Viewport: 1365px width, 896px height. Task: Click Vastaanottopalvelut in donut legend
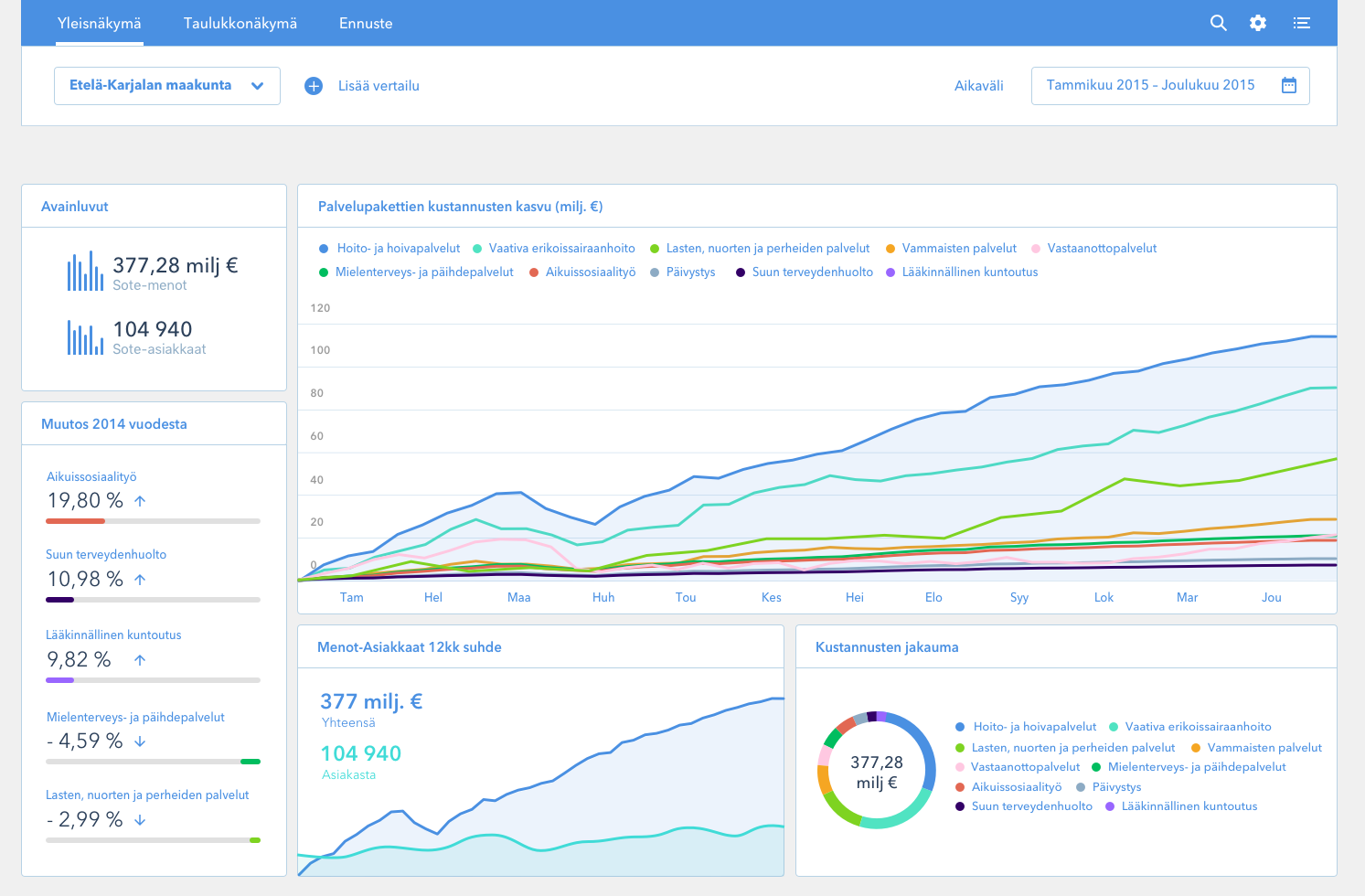[1018, 767]
